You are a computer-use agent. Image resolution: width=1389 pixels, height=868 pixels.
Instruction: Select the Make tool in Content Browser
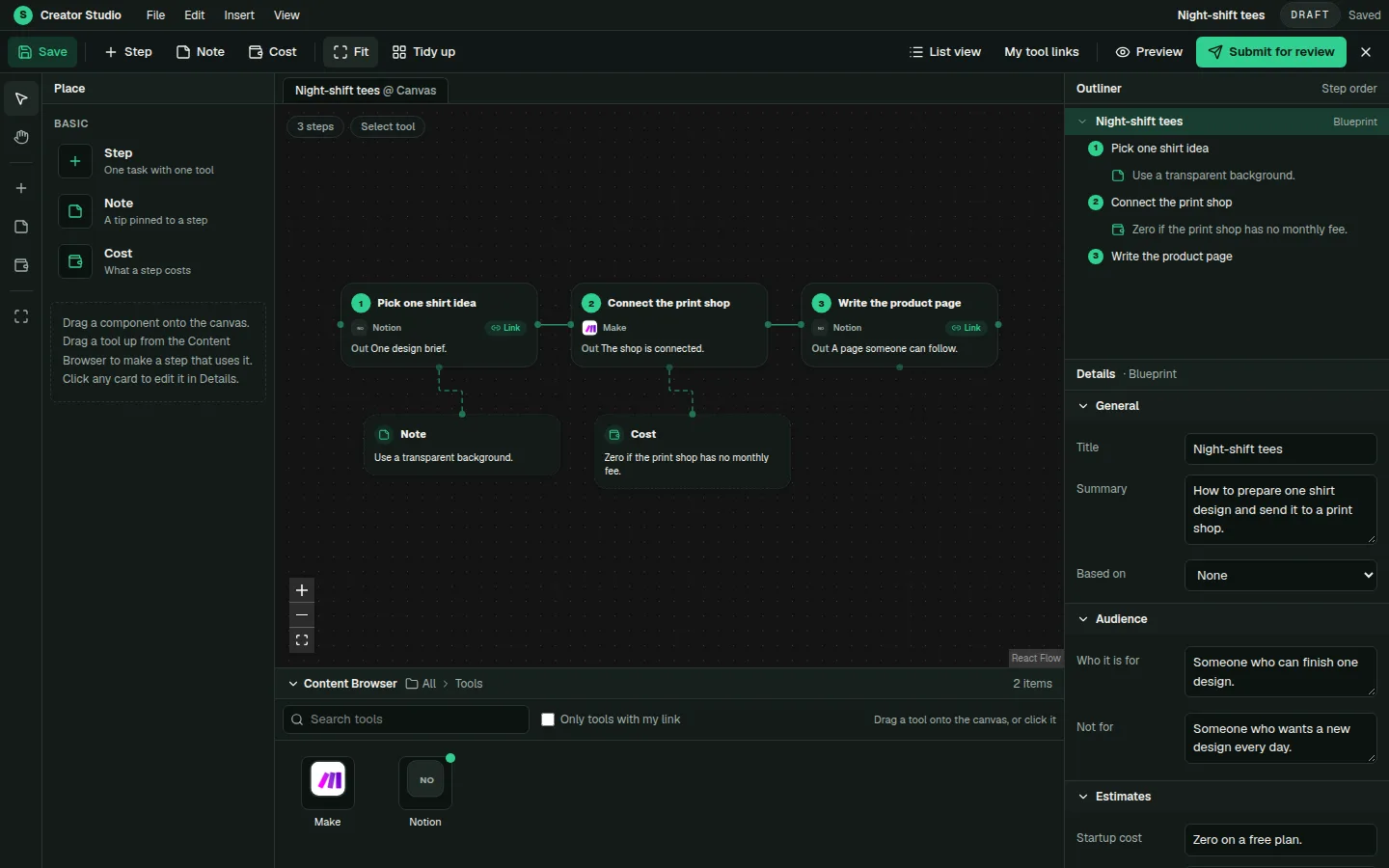(328, 793)
